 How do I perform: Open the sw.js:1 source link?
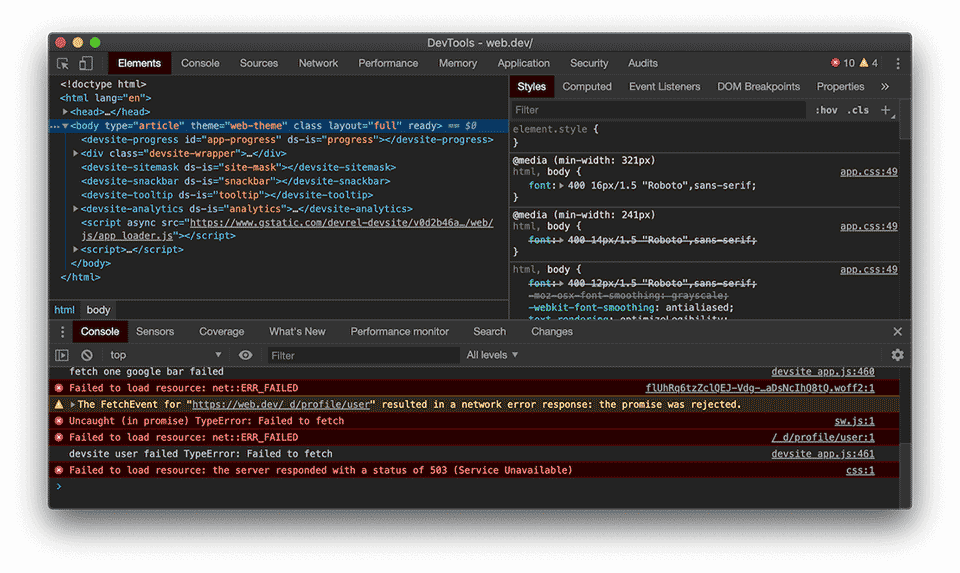click(x=854, y=421)
